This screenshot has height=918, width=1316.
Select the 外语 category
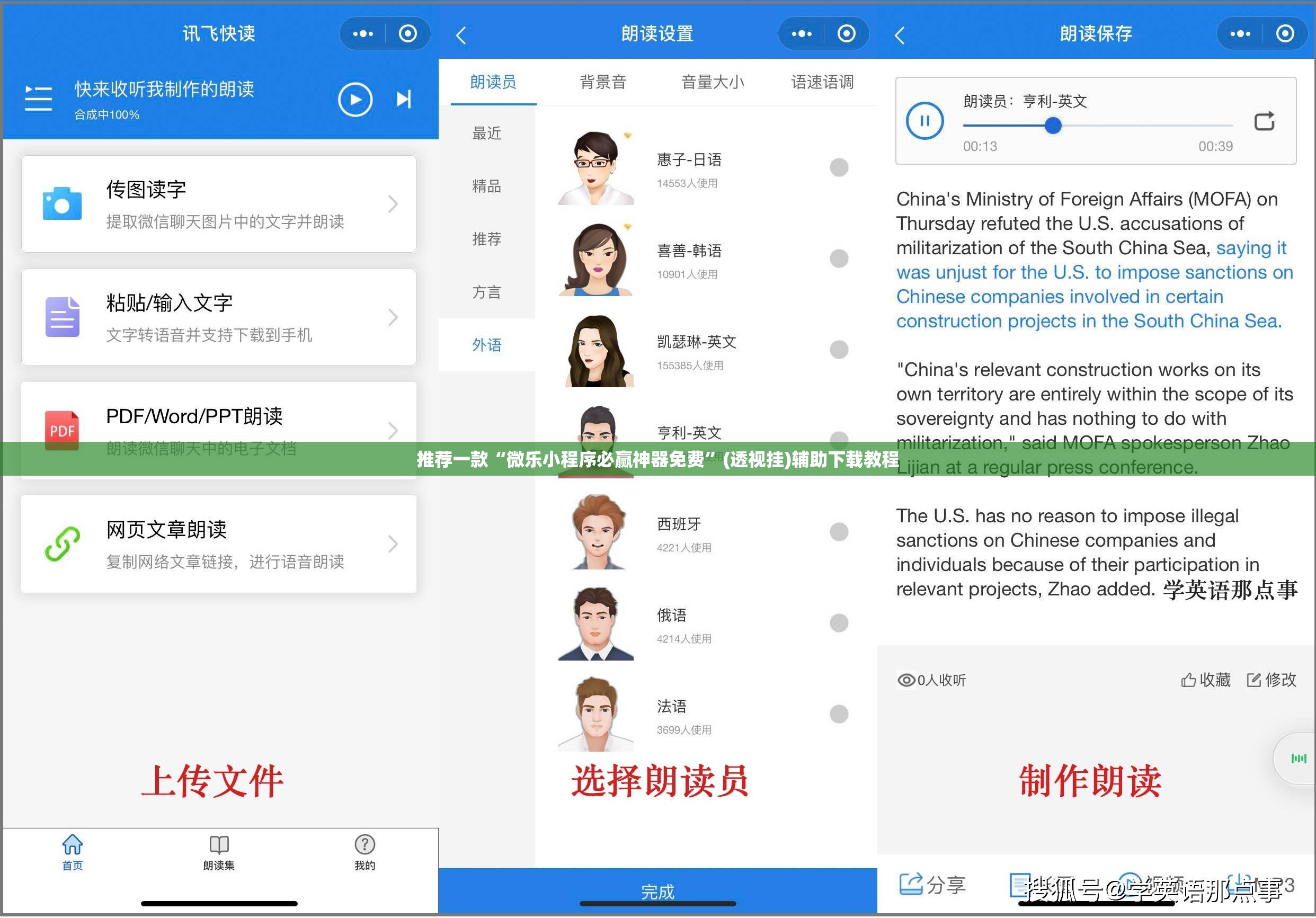487,345
